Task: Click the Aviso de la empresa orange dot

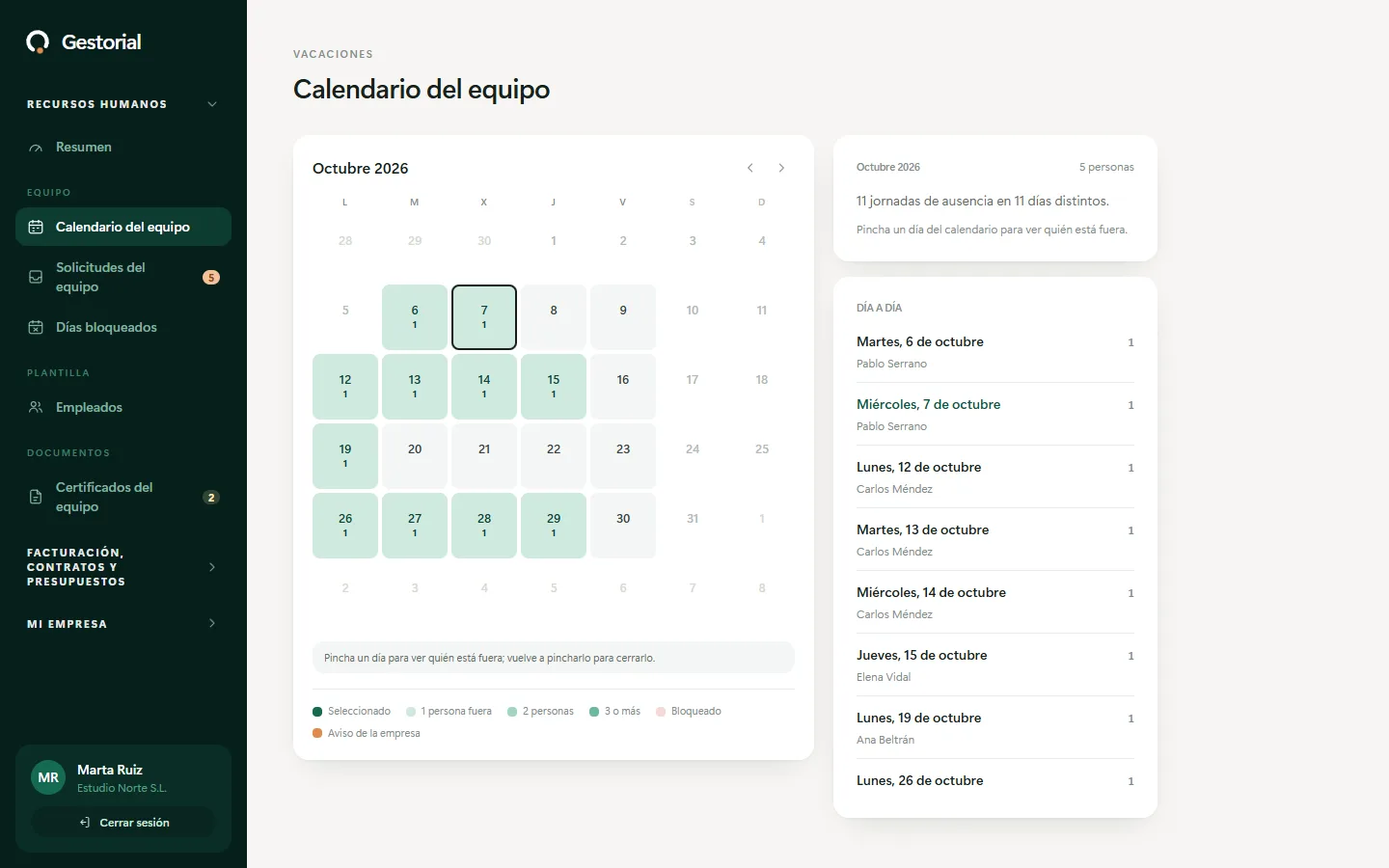Action: pyautogui.click(x=317, y=733)
